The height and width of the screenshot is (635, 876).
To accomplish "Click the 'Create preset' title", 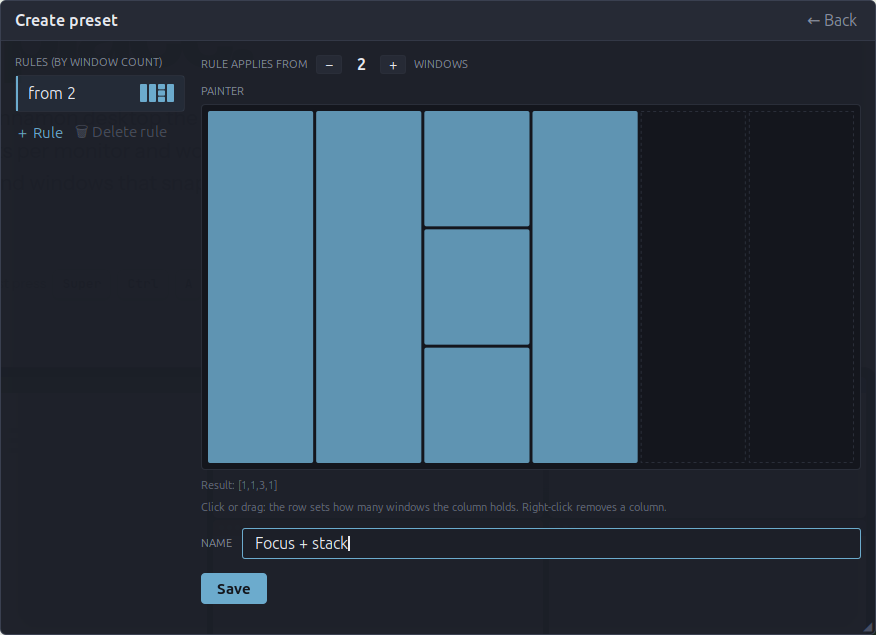I will (66, 21).
